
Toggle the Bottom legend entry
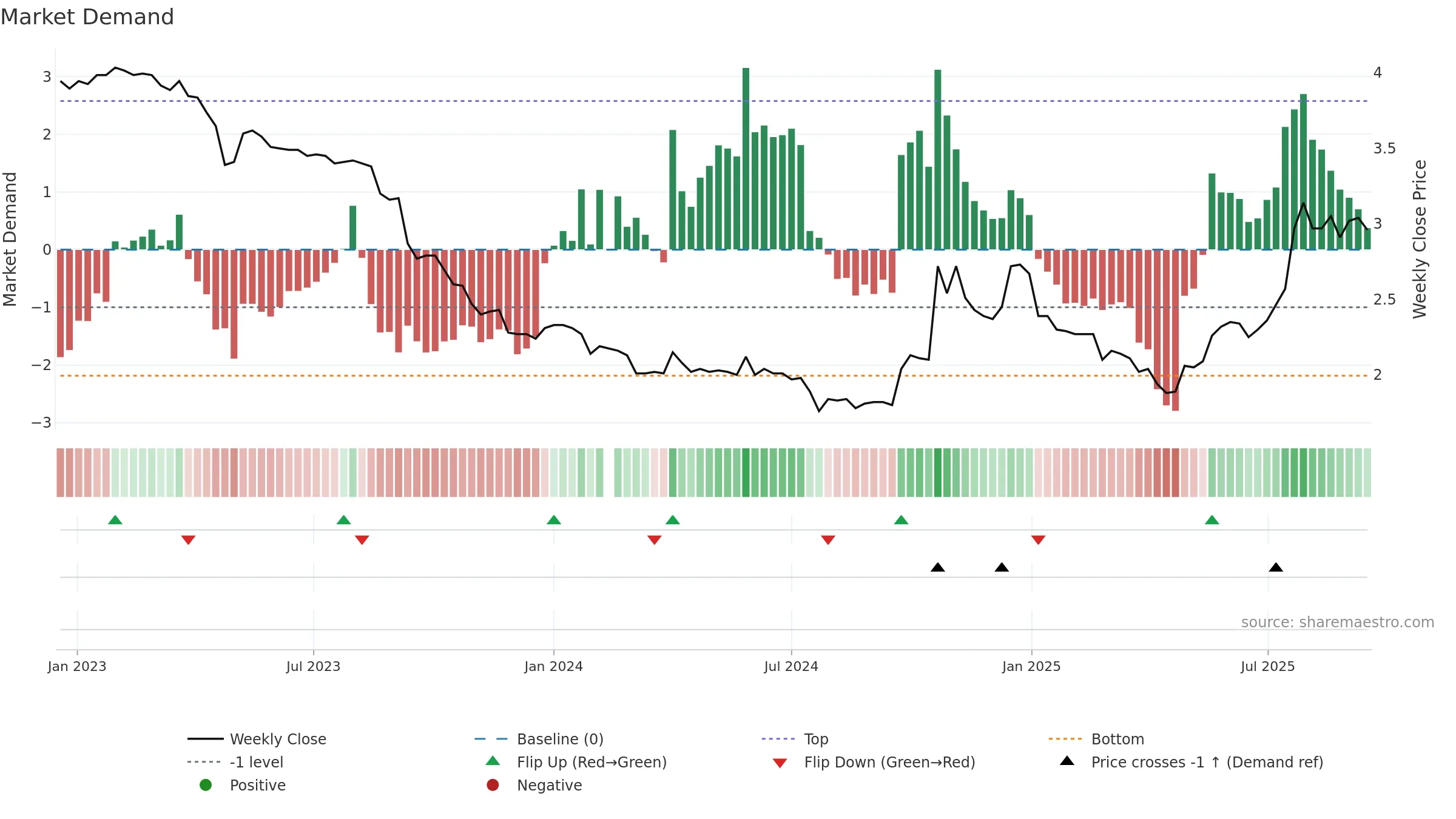click(x=1096, y=739)
